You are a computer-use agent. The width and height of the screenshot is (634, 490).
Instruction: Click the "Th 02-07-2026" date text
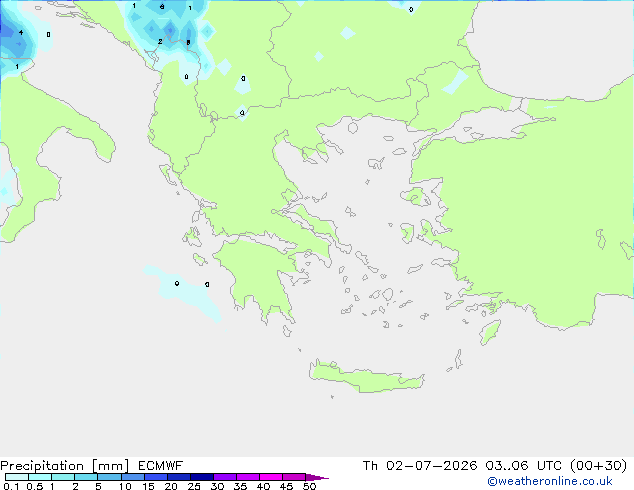420,466
